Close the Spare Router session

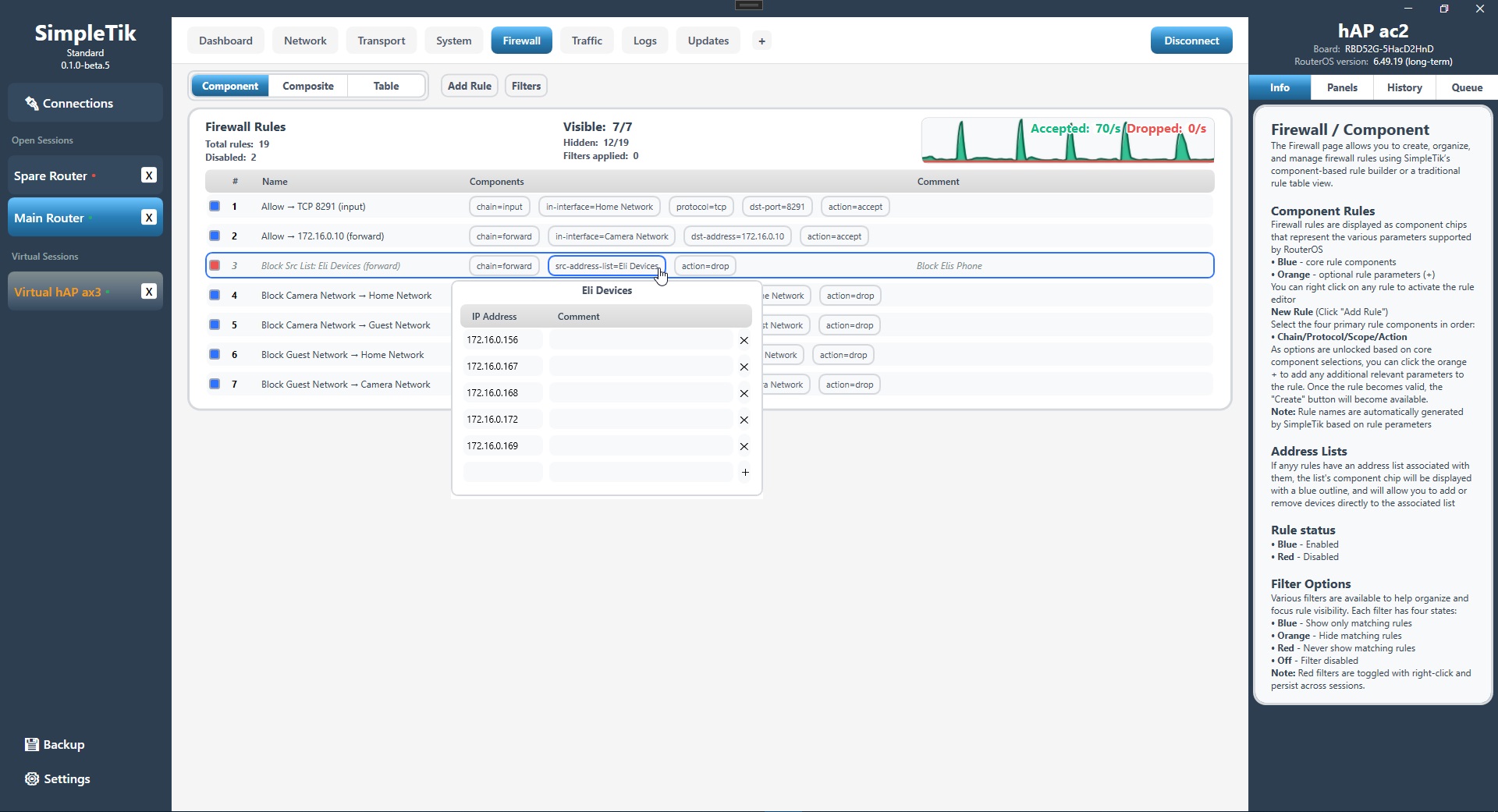point(149,176)
